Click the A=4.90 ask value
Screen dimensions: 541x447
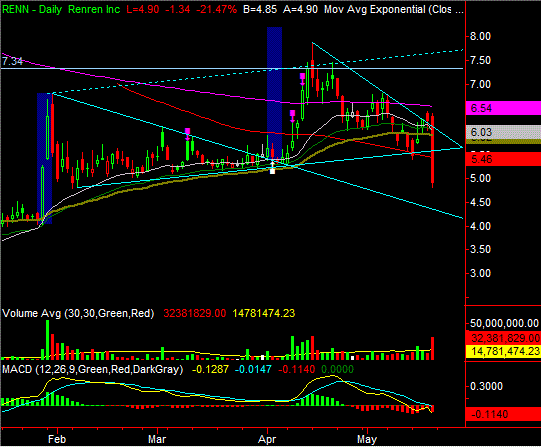[300, 9]
